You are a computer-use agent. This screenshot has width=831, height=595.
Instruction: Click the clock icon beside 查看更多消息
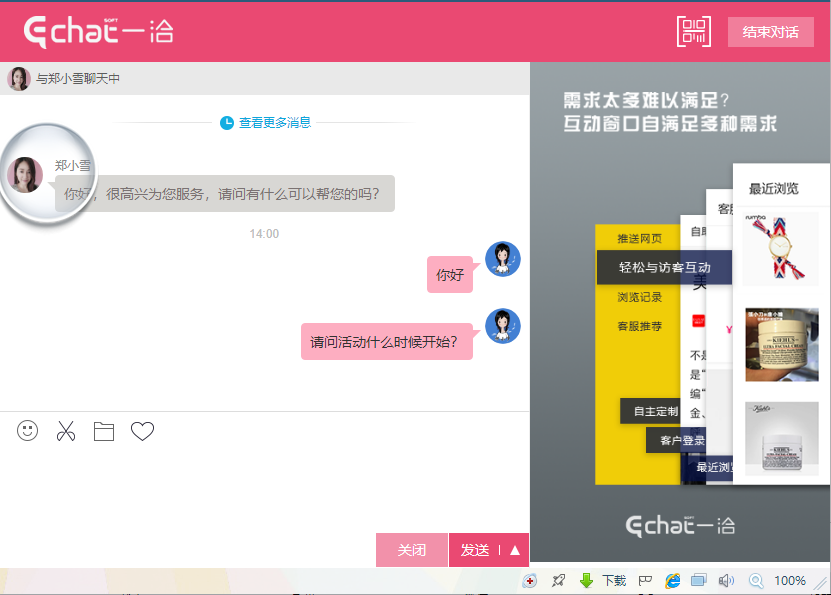[227, 123]
